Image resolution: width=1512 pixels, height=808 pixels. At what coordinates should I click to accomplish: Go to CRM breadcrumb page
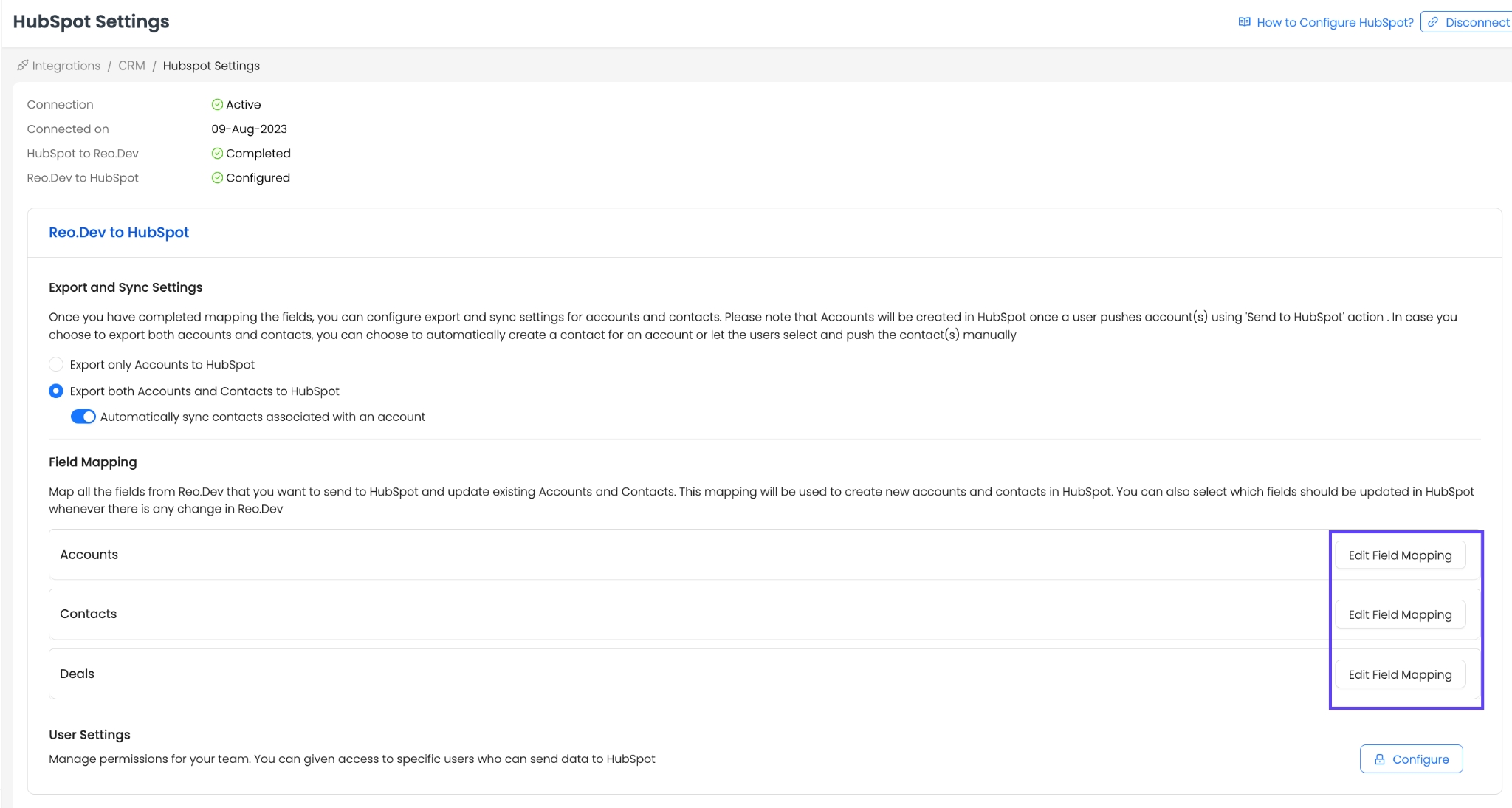[x=131, y=66]
